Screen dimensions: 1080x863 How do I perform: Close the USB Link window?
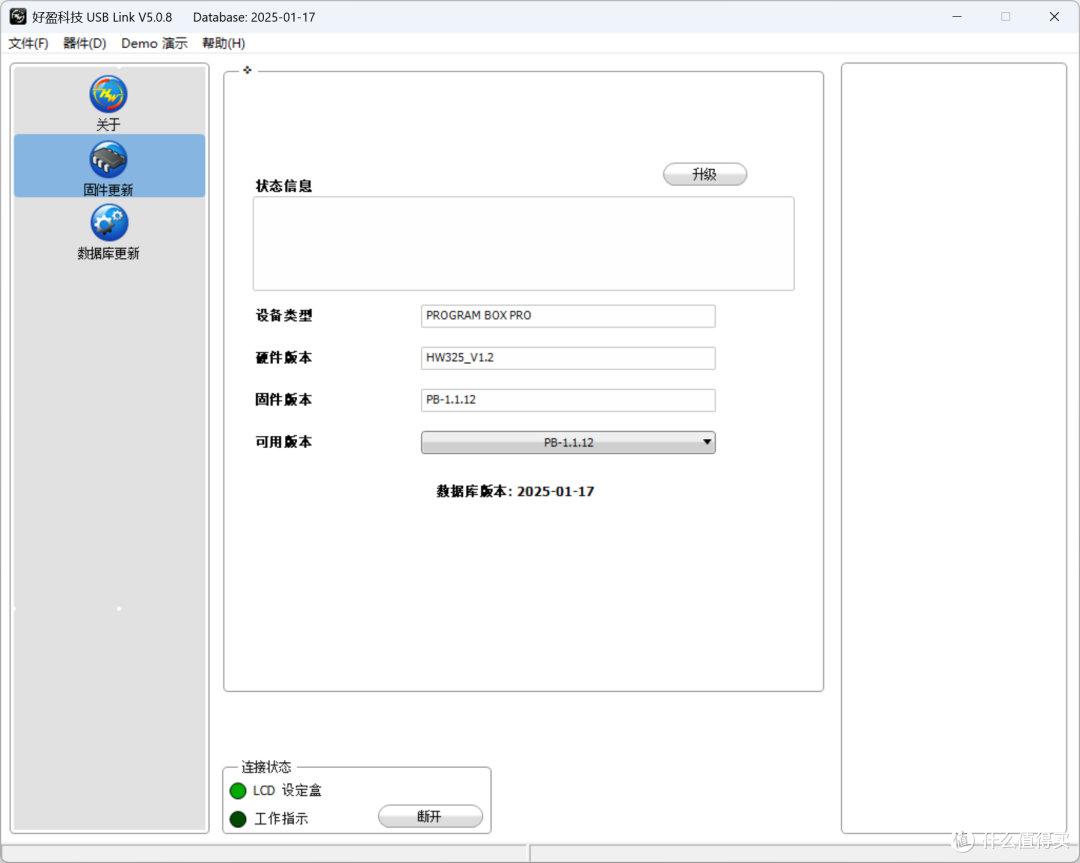(x=1054, y=17)
